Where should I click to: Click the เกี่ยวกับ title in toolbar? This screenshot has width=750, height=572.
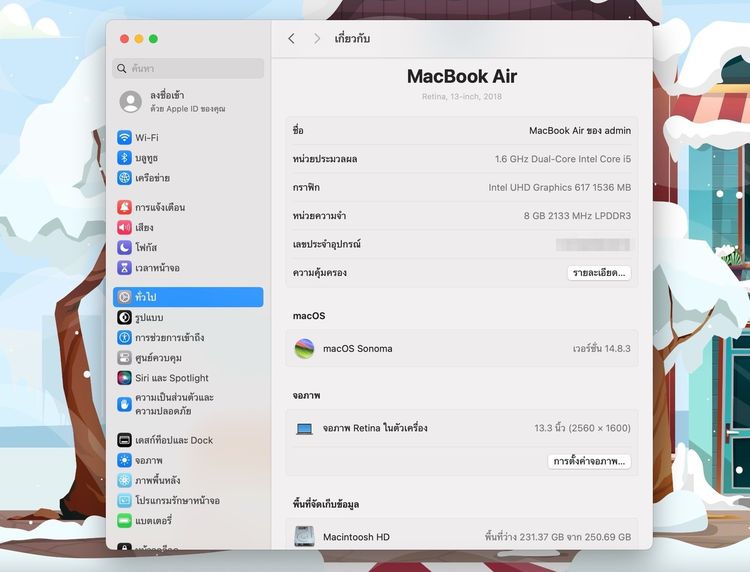(352, 39)
